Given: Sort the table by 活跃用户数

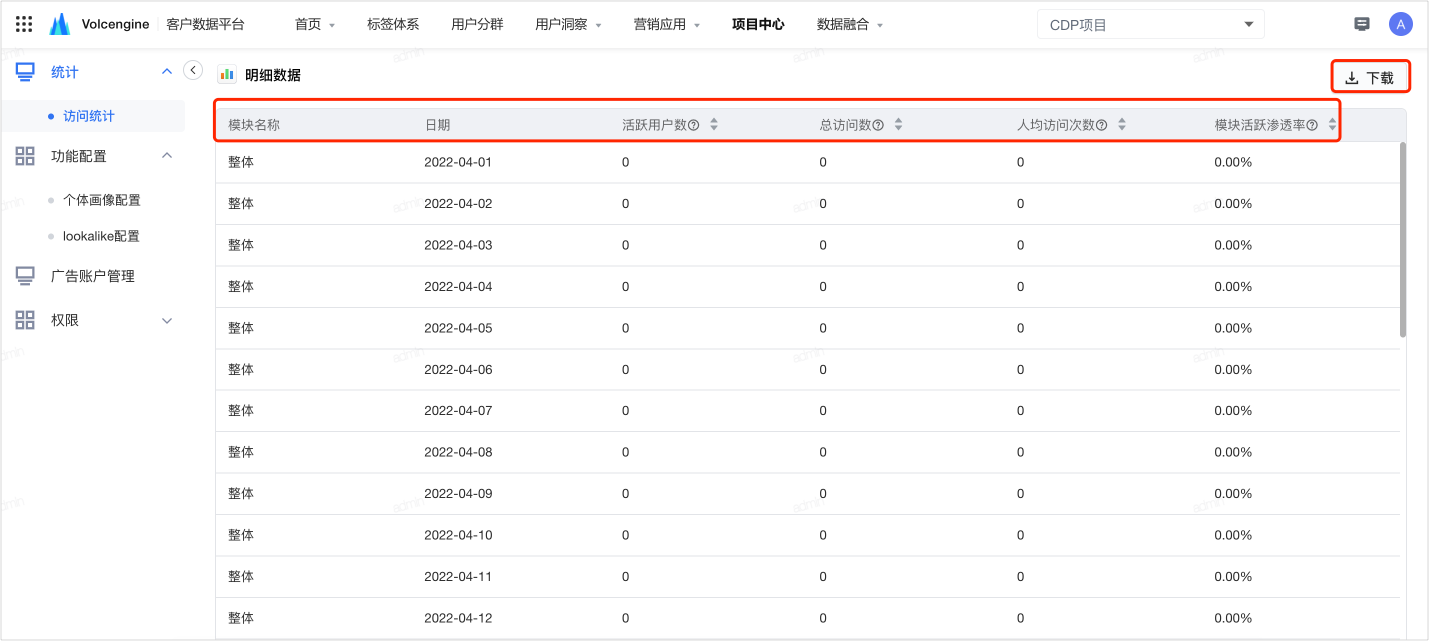Looking at the screenshot, I should click(x=714, y=125).
